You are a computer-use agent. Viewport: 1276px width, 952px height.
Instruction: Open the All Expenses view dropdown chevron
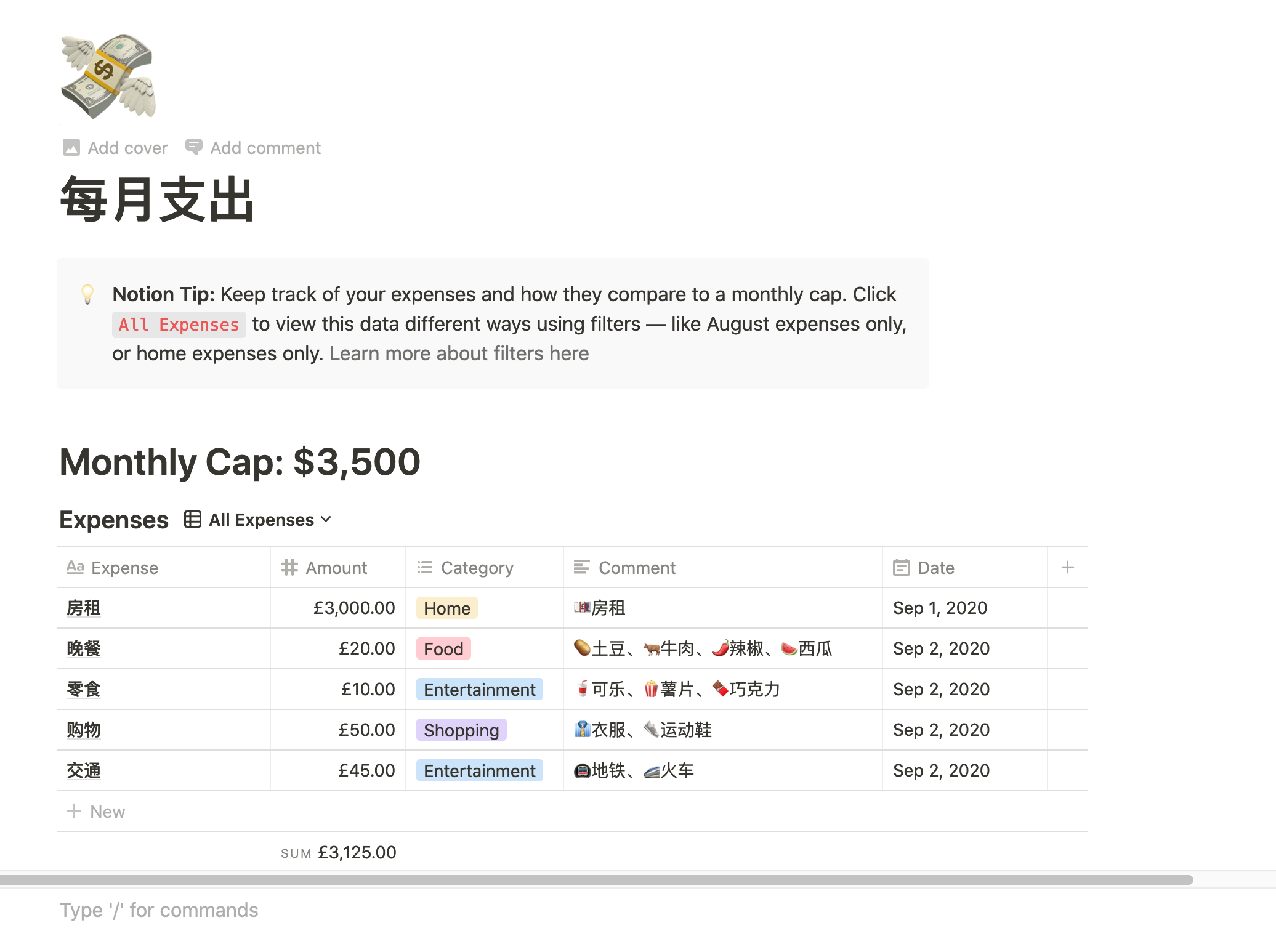click(x=326, y=519)
